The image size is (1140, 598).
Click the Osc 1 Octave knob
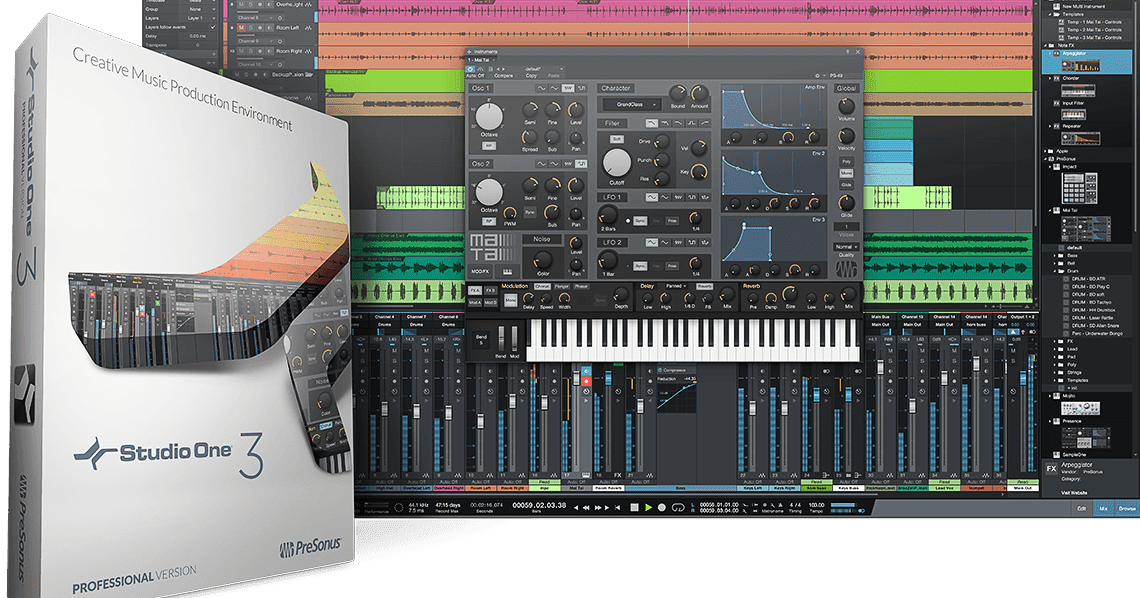click(x=489, y=116)
